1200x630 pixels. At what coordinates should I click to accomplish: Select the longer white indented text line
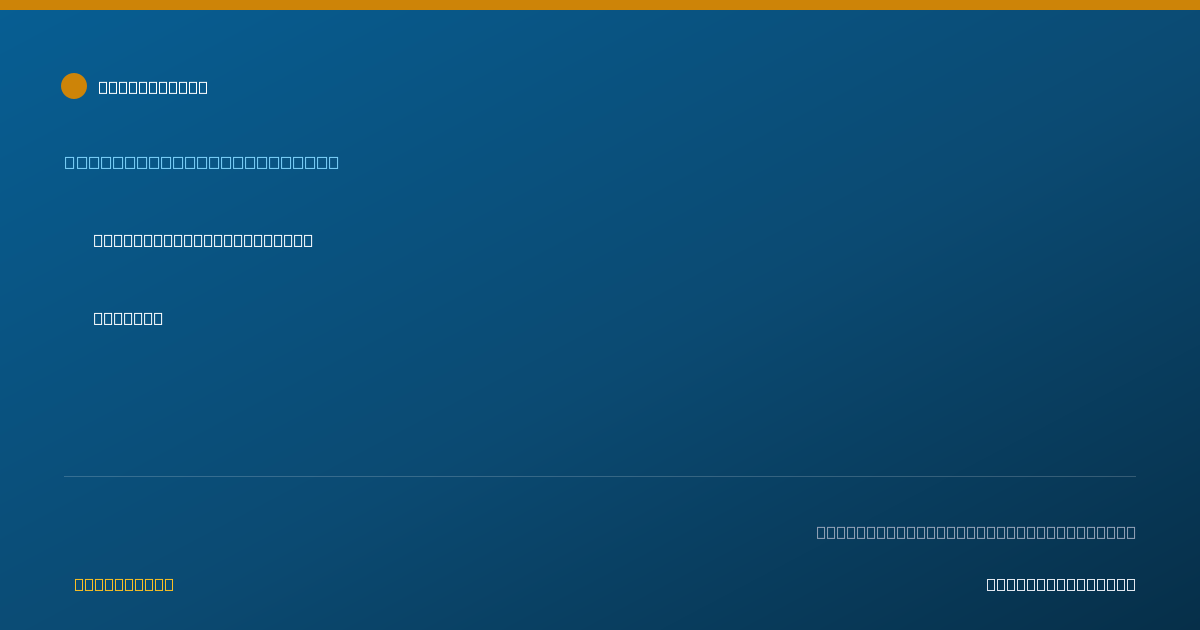tap(203, 240)
